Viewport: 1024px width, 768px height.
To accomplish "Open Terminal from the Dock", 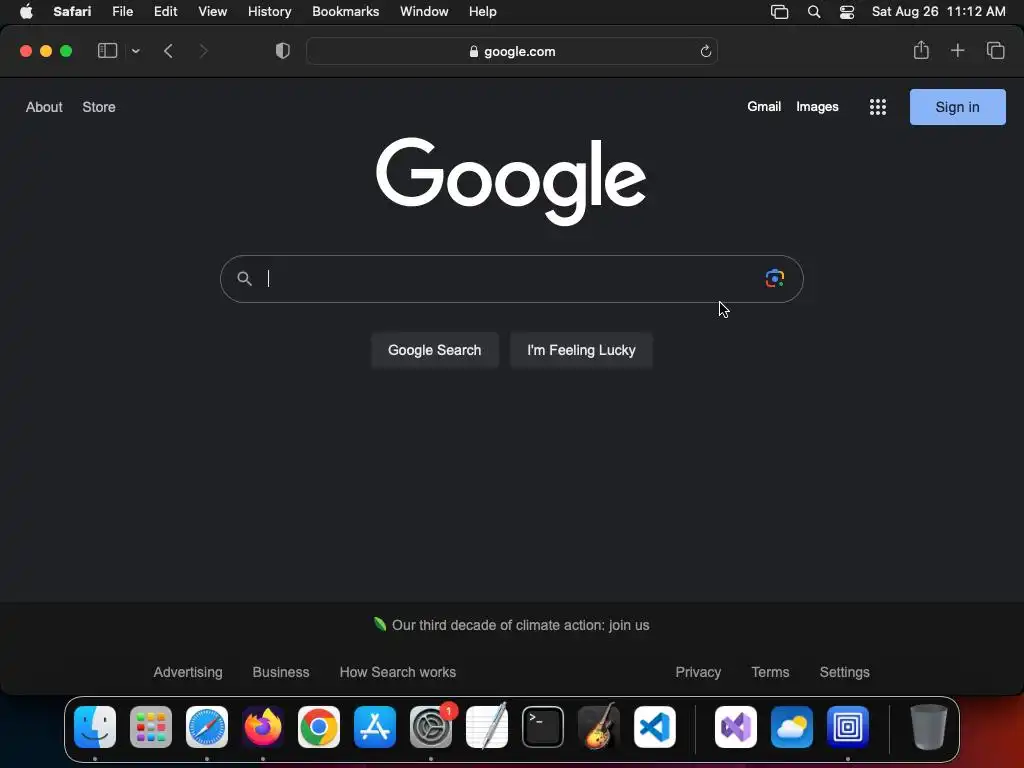I will [543, 727].
